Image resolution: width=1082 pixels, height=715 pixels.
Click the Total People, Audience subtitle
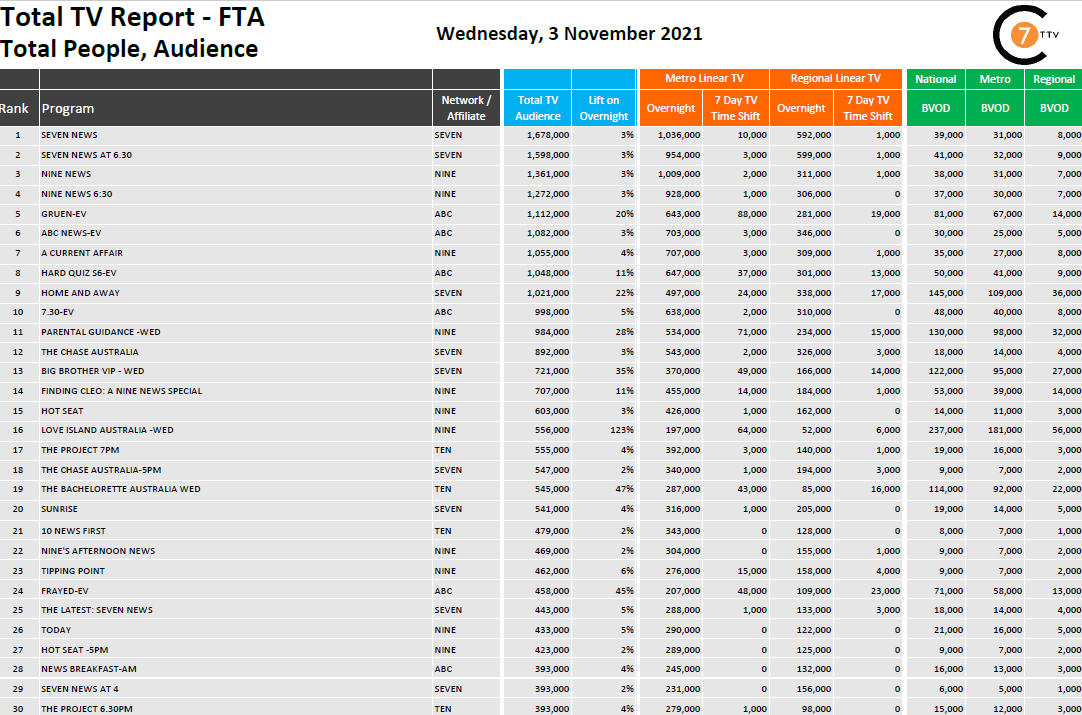pos(129,49)
